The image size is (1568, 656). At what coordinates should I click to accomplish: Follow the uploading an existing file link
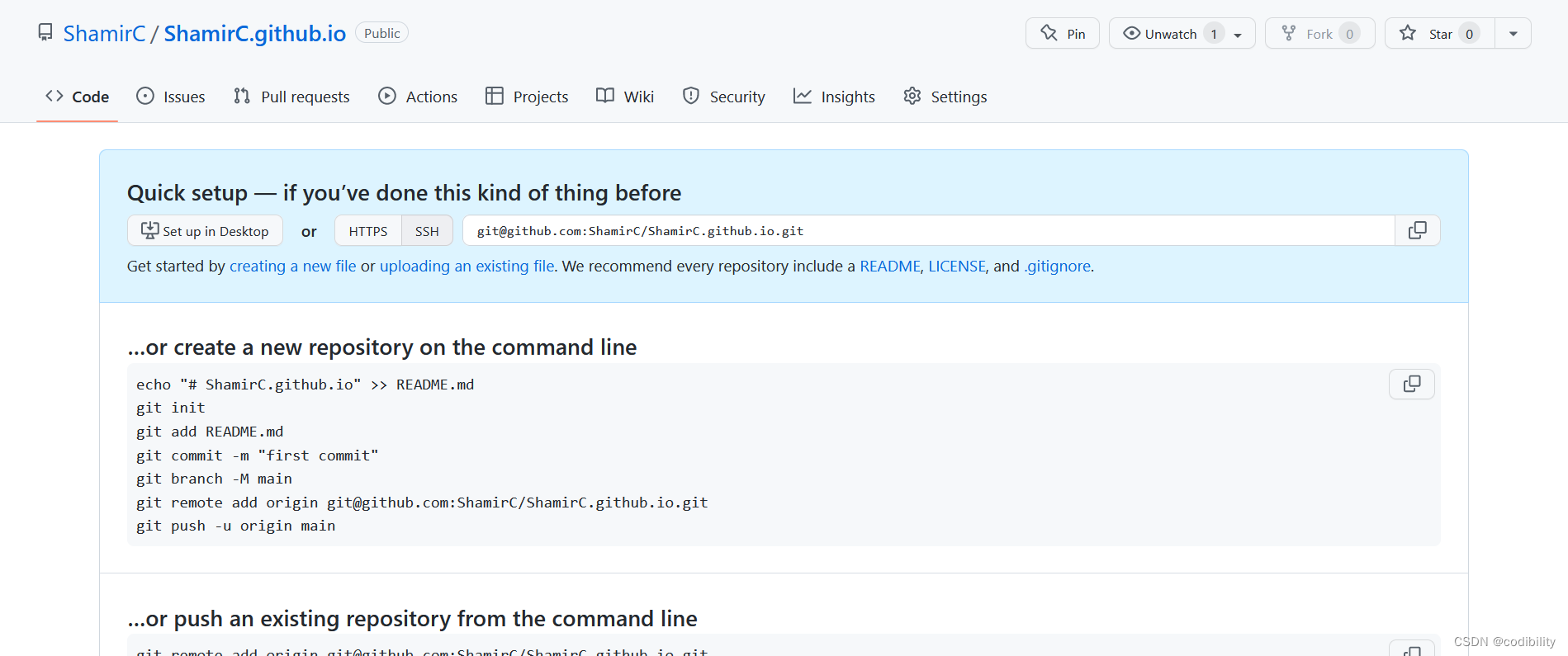(467, 266)
